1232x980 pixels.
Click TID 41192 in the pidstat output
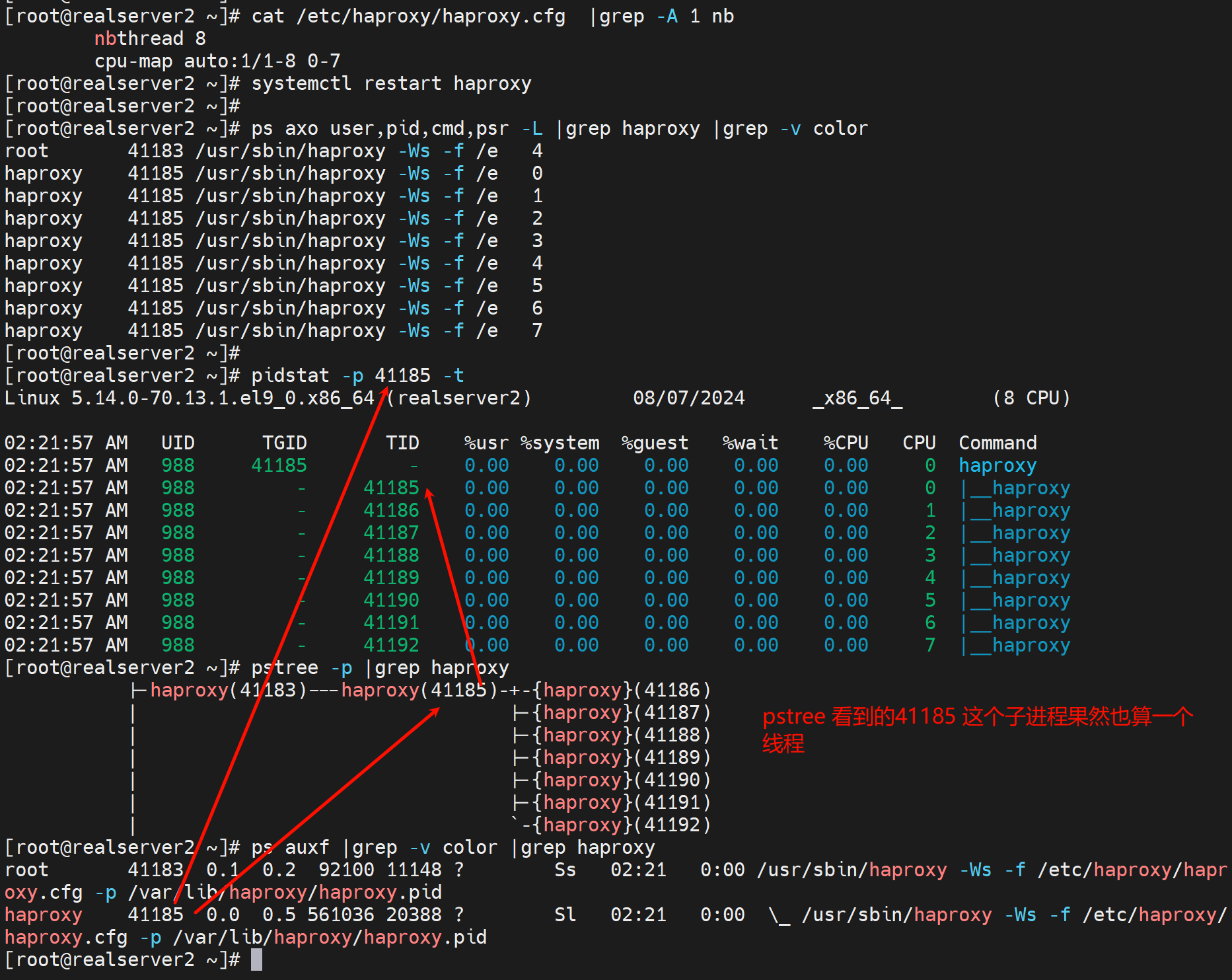[391, 645]
